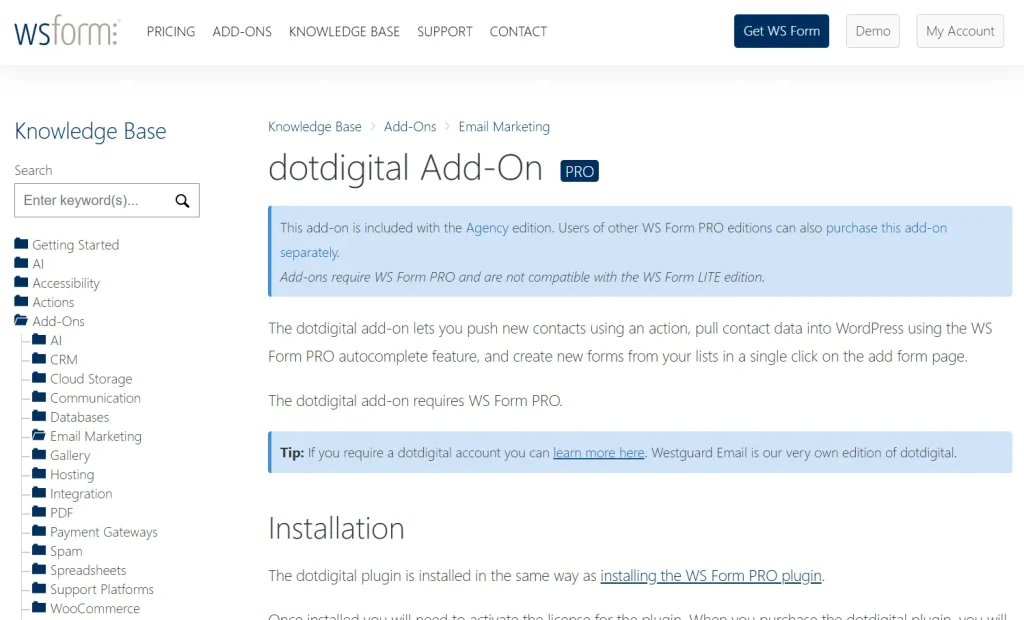Click the Hosting folder icon

click(x=39, y=473)
